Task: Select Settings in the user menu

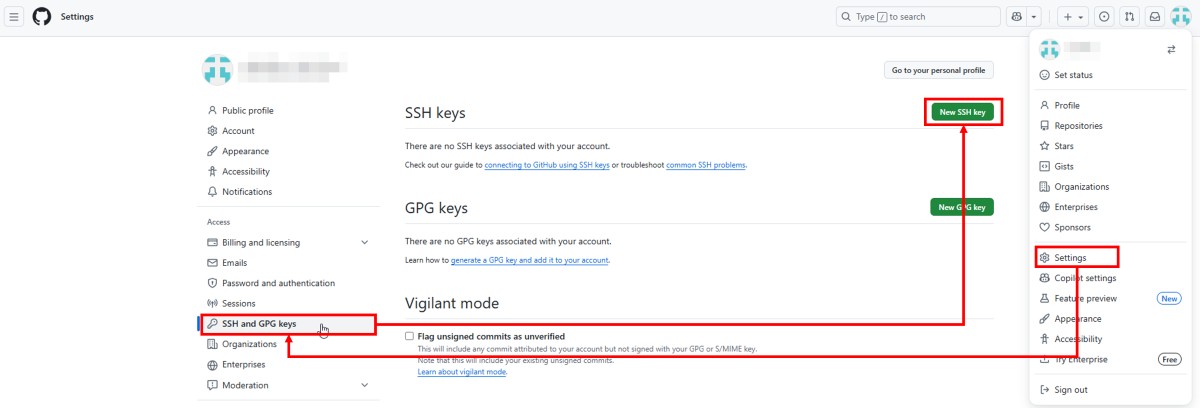Action: pos(1070,258)
